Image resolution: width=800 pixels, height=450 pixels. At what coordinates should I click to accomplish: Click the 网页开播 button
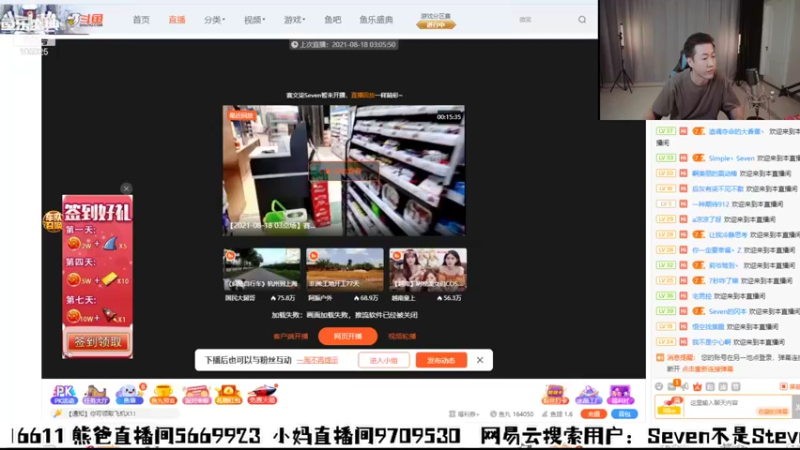[348, 336]
